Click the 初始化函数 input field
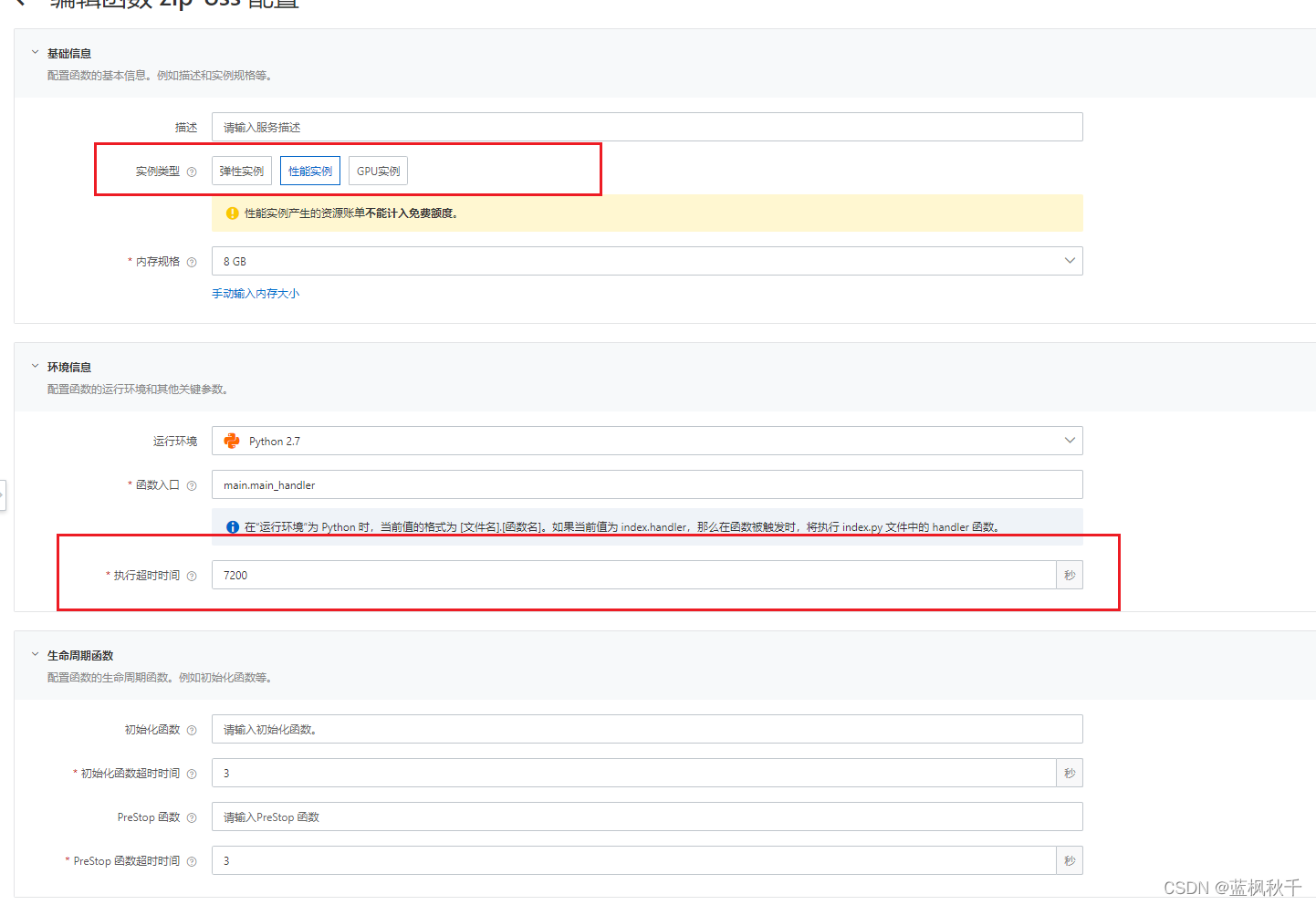 [647, 729]
